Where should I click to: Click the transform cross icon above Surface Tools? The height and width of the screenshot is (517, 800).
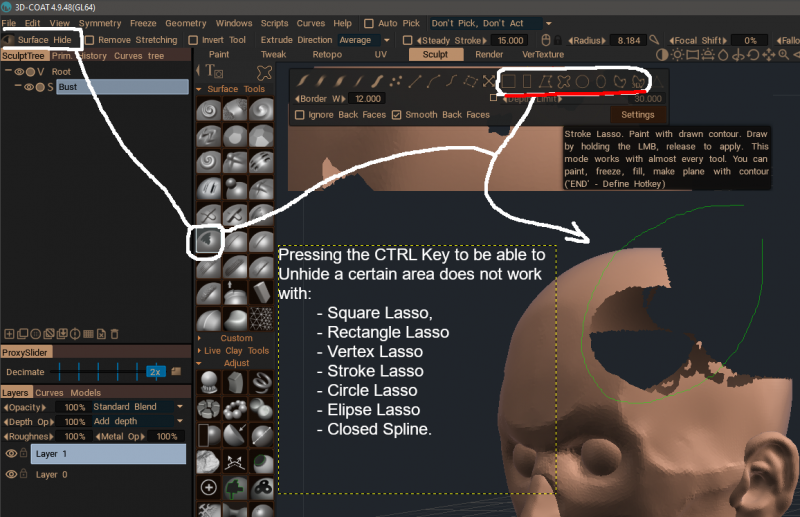264,72
